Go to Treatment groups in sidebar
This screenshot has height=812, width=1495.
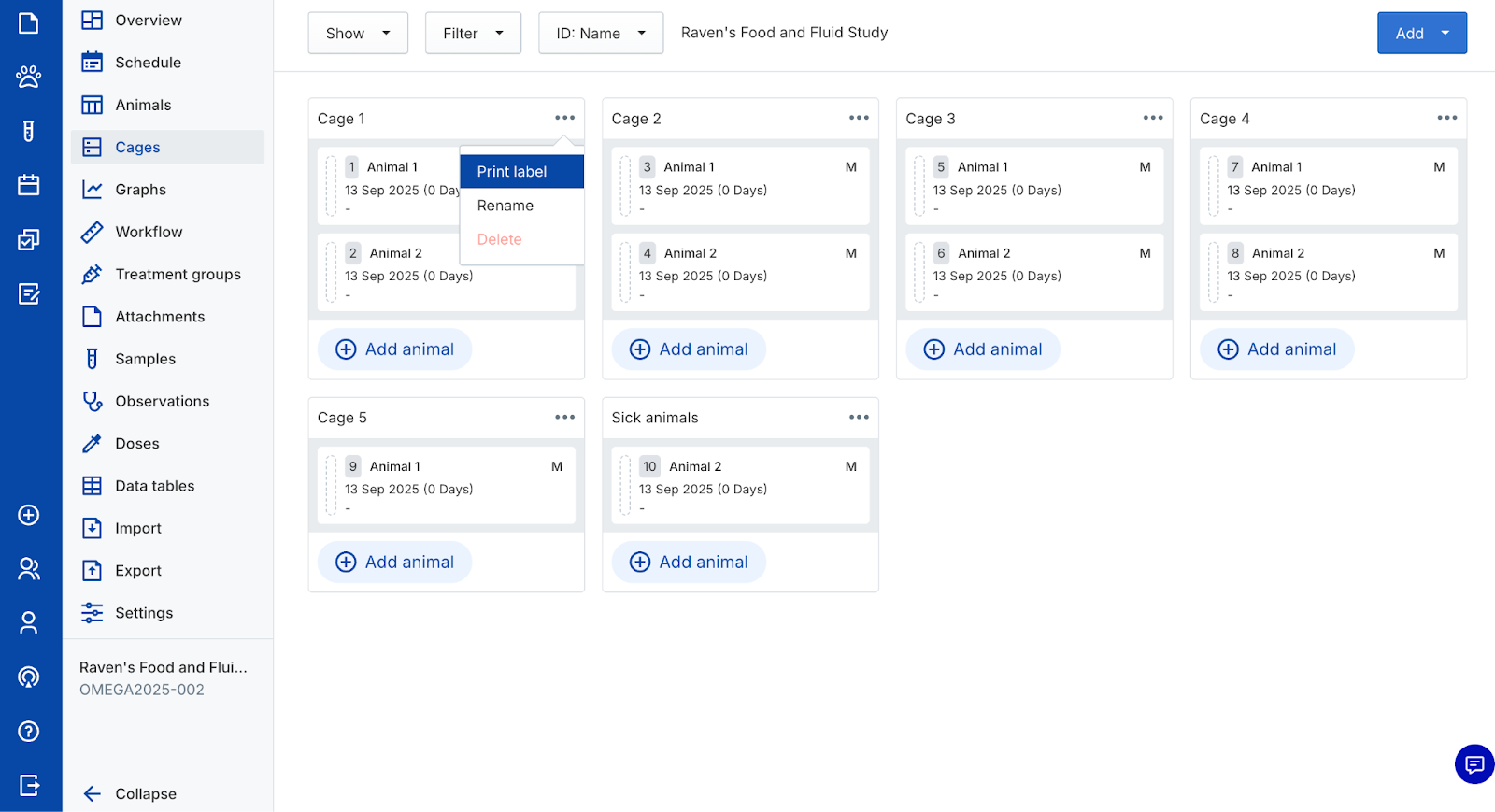point(178,275)
